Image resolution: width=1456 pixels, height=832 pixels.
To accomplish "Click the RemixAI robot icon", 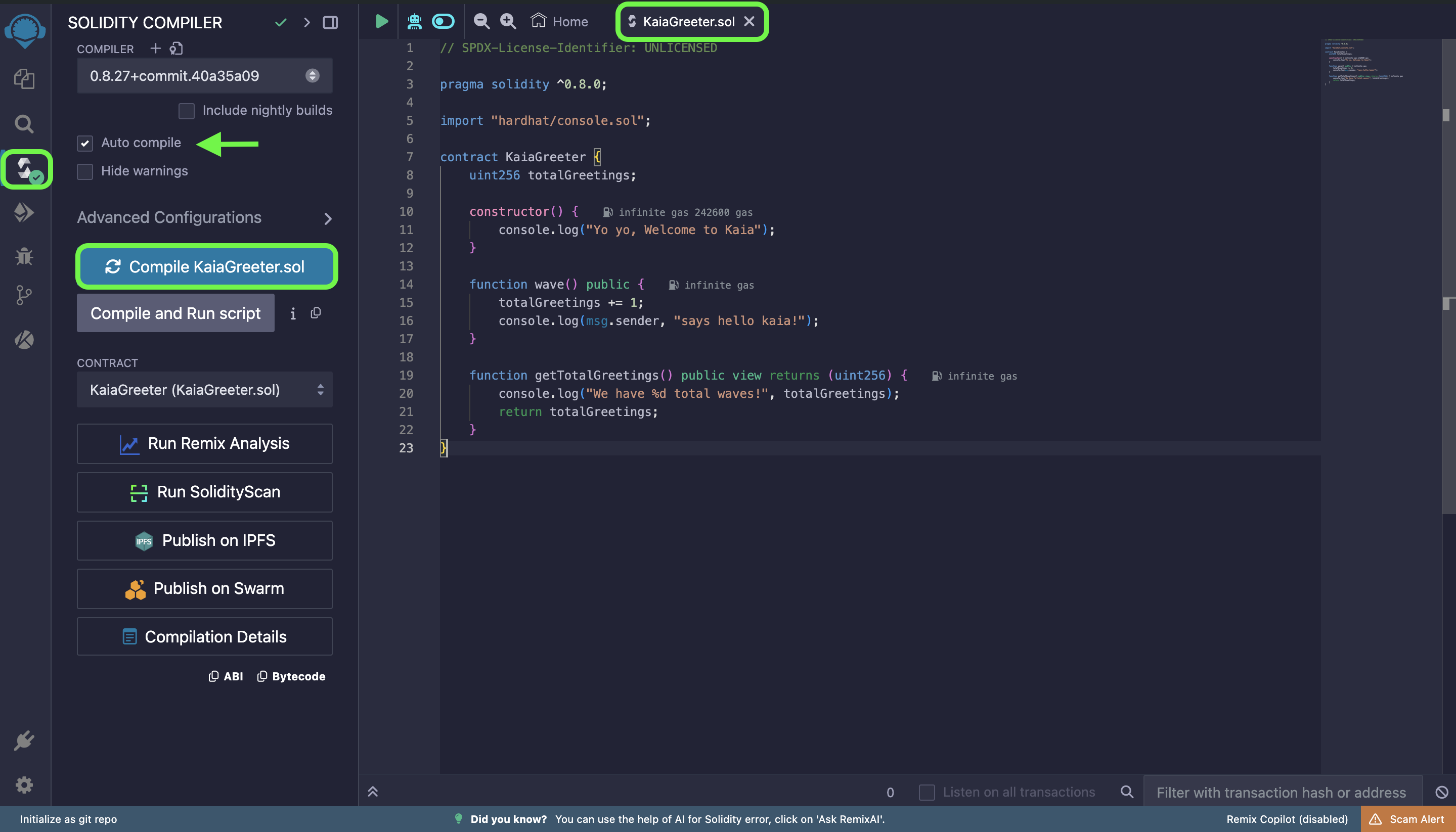I will pos(415,22).
